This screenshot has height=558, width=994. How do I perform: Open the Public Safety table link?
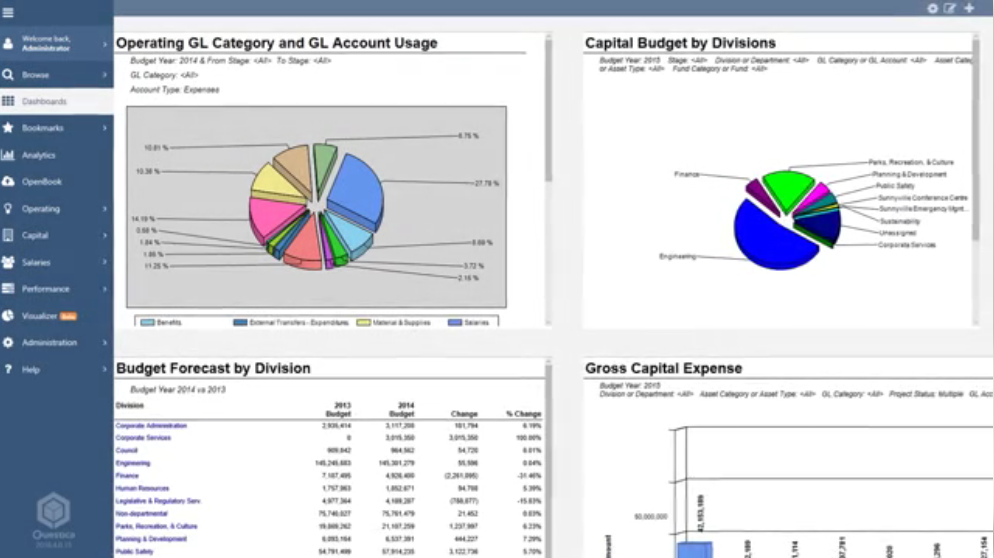[134, 552]
